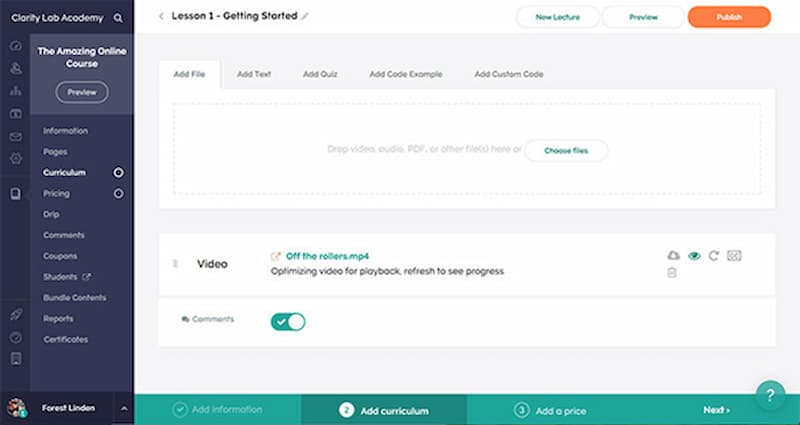Open the Off the rollers.mp4 file link
The width and height of the screenshot is (800, 425).
click(x=327, y=256)
